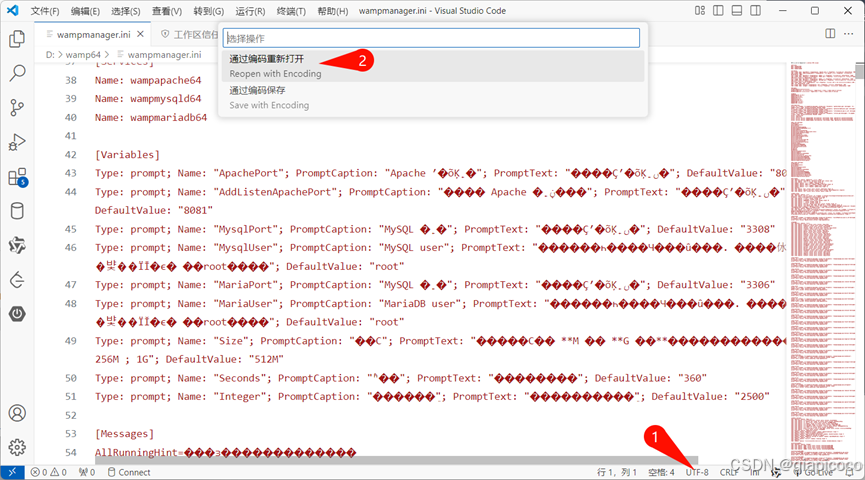Focus the 选择操作 quick pick input
The image size is (865, 480).
point(431,38)
